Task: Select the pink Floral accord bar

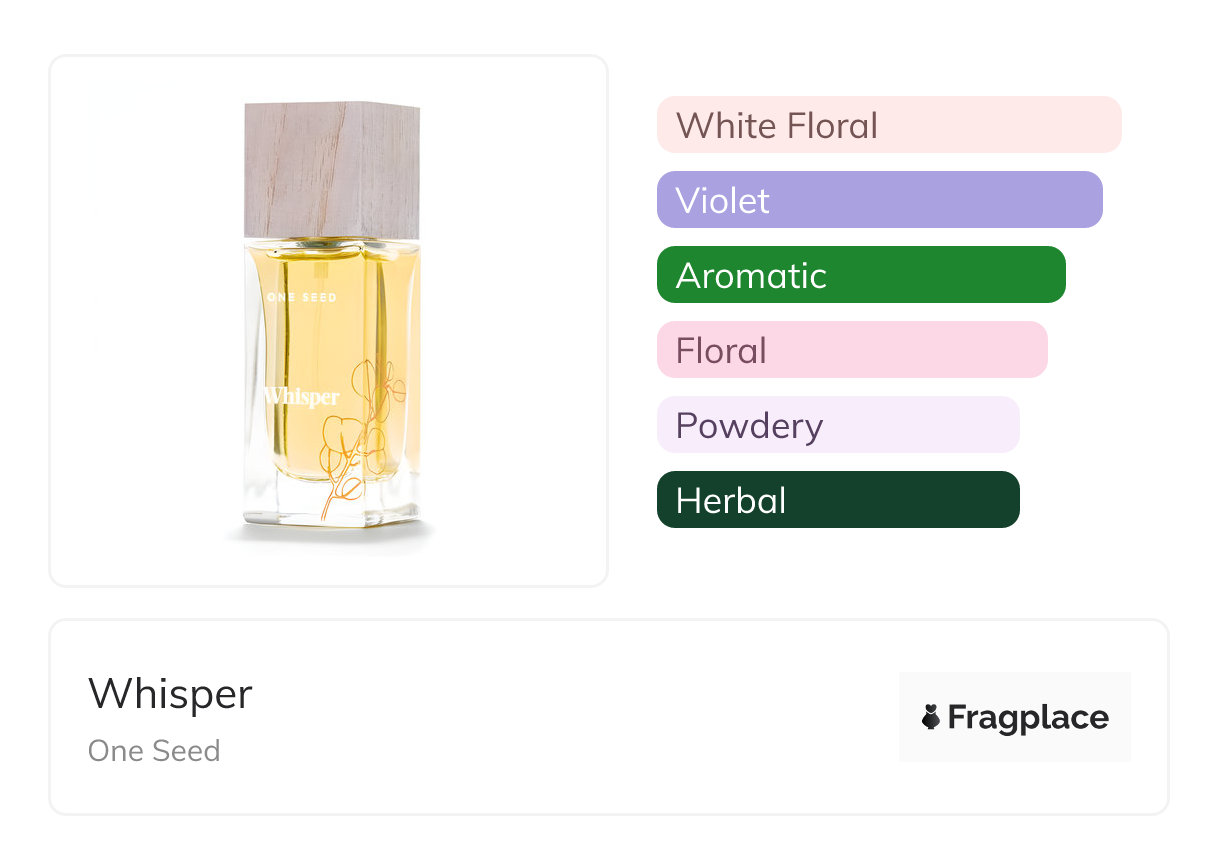Action: (x=851, y=350)
